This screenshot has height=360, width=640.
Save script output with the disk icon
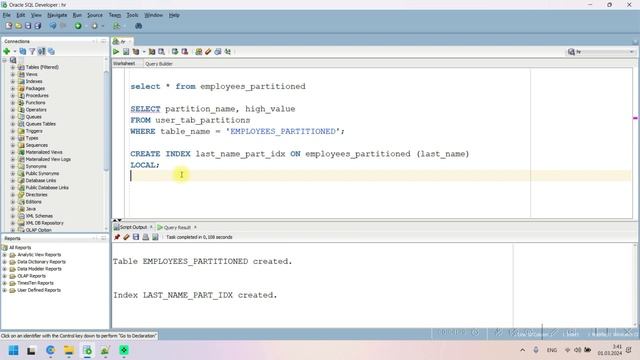click(136, 237)
